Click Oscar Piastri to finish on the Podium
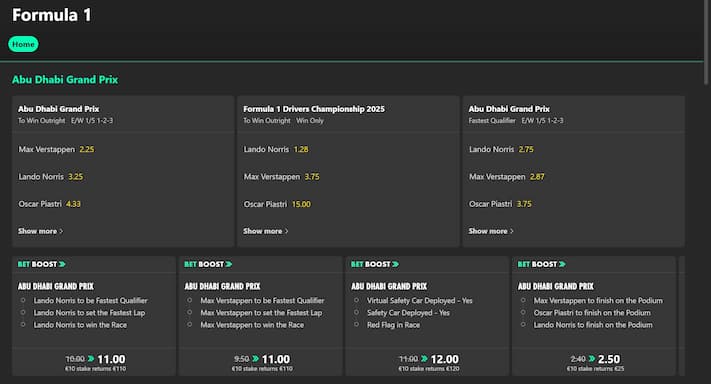 point(592,312)
